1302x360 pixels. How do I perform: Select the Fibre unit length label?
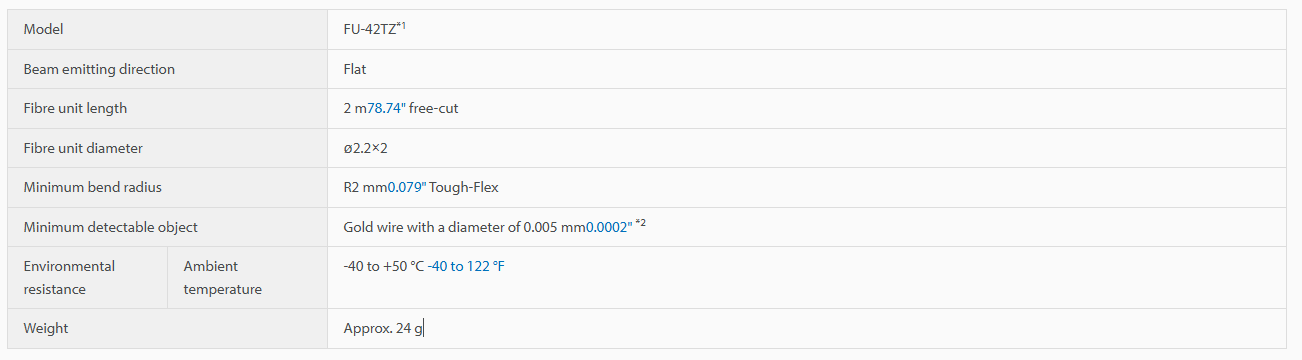75,108
